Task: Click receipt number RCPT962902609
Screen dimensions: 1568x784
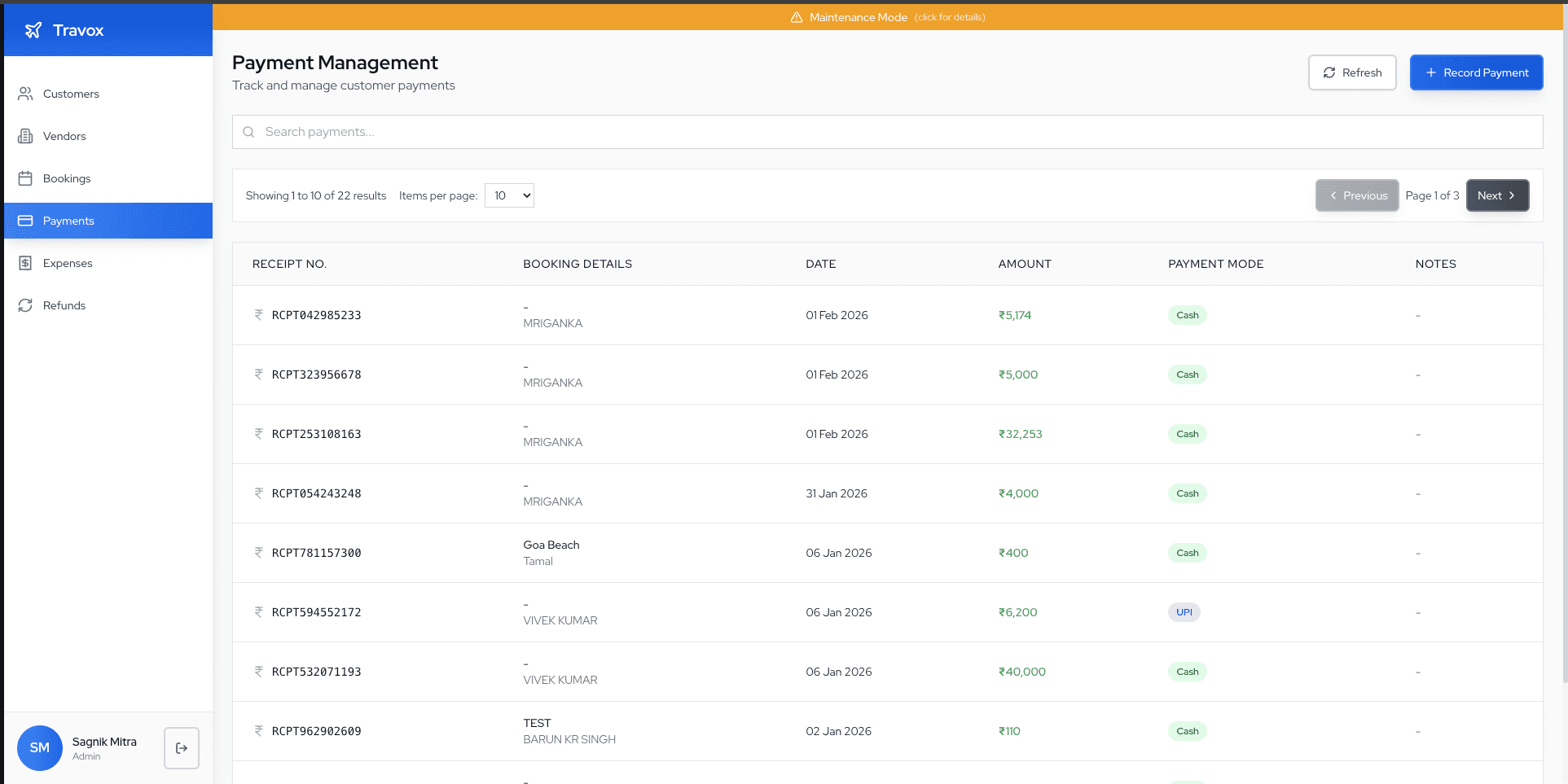Action: click(x=317, y=731)
